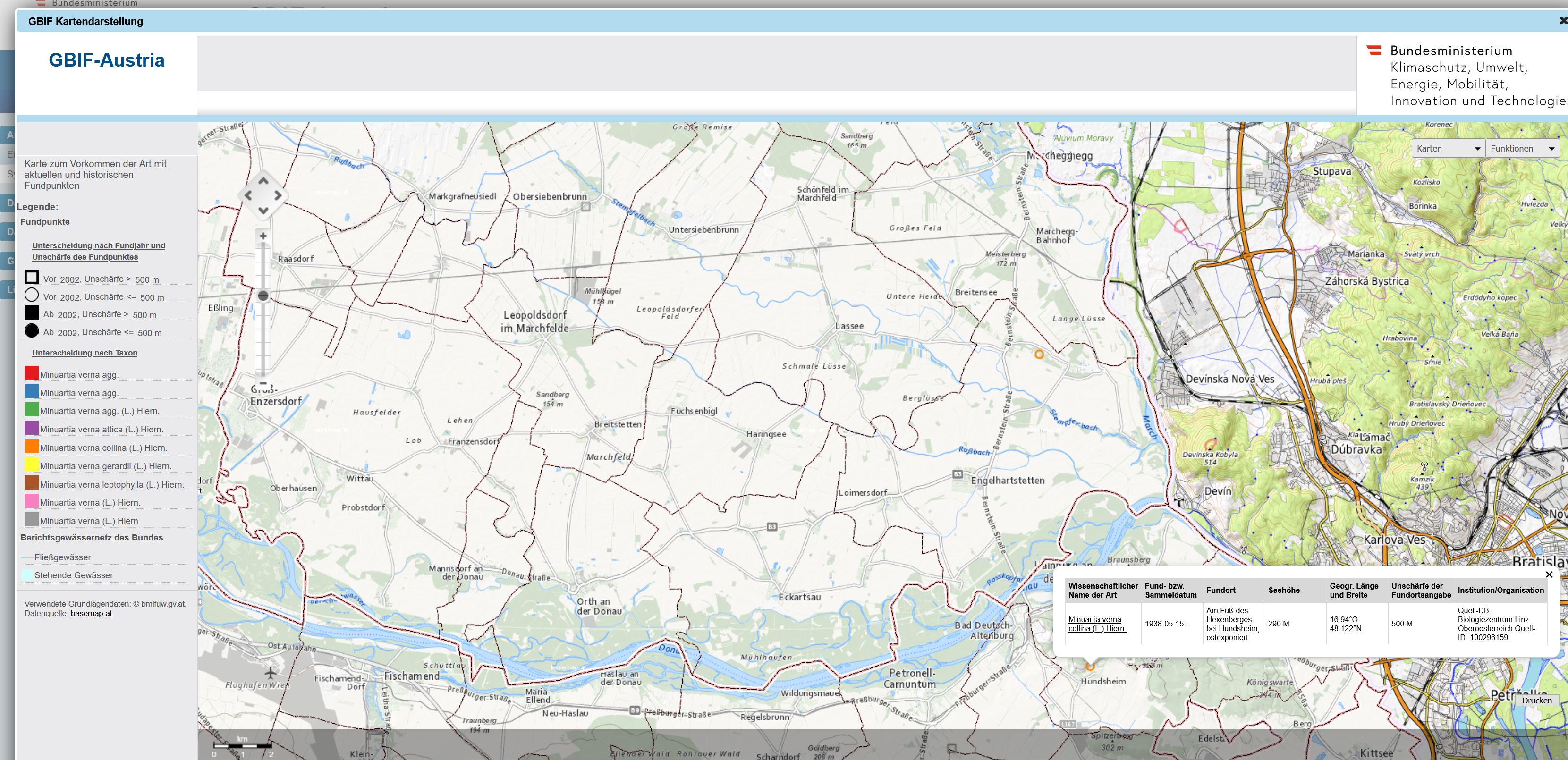Screen dimensions: 1568x760
Task: Click the GBIF-Austria logo title
Action: pyautogui.click(x=107, y=60)
